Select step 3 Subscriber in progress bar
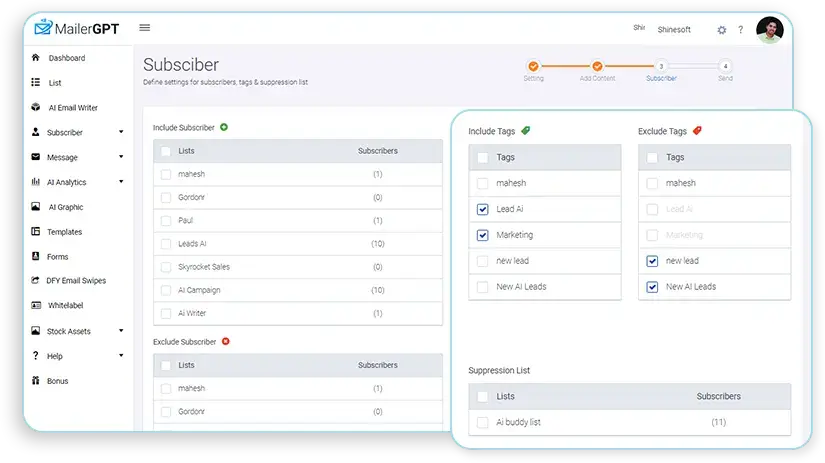 661,66
